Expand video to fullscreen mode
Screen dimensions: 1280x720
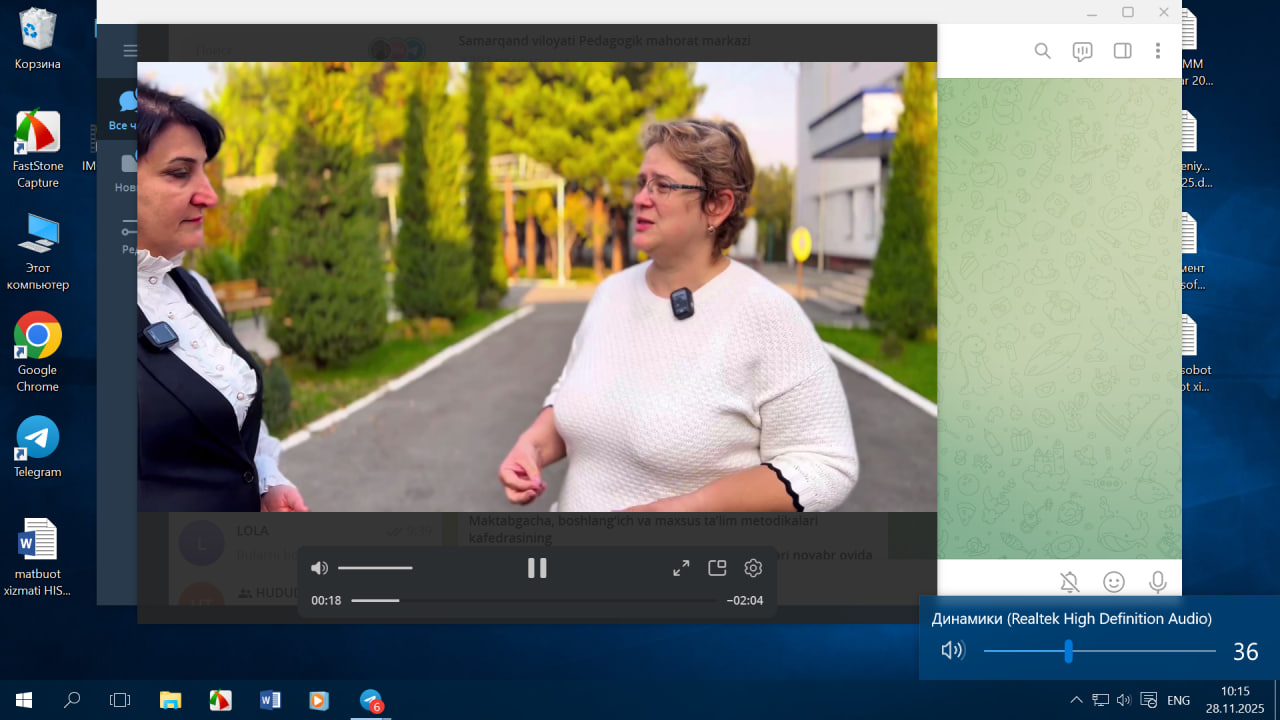681,568
